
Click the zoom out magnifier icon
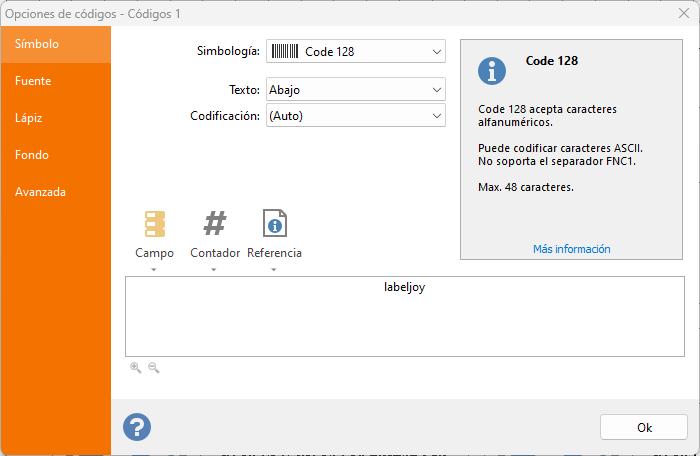(154, 368)
